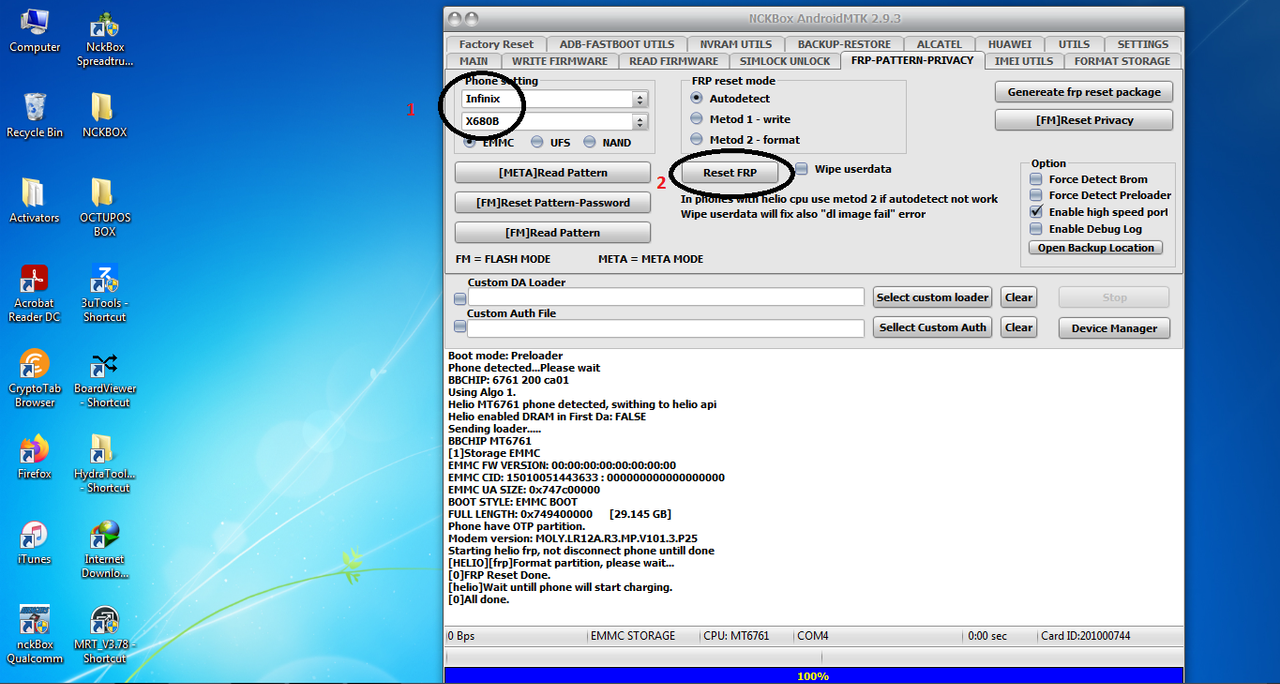The image size is (1280, 684).
Task: Open Computer desktop icon
Action: [x=34, y=30]
